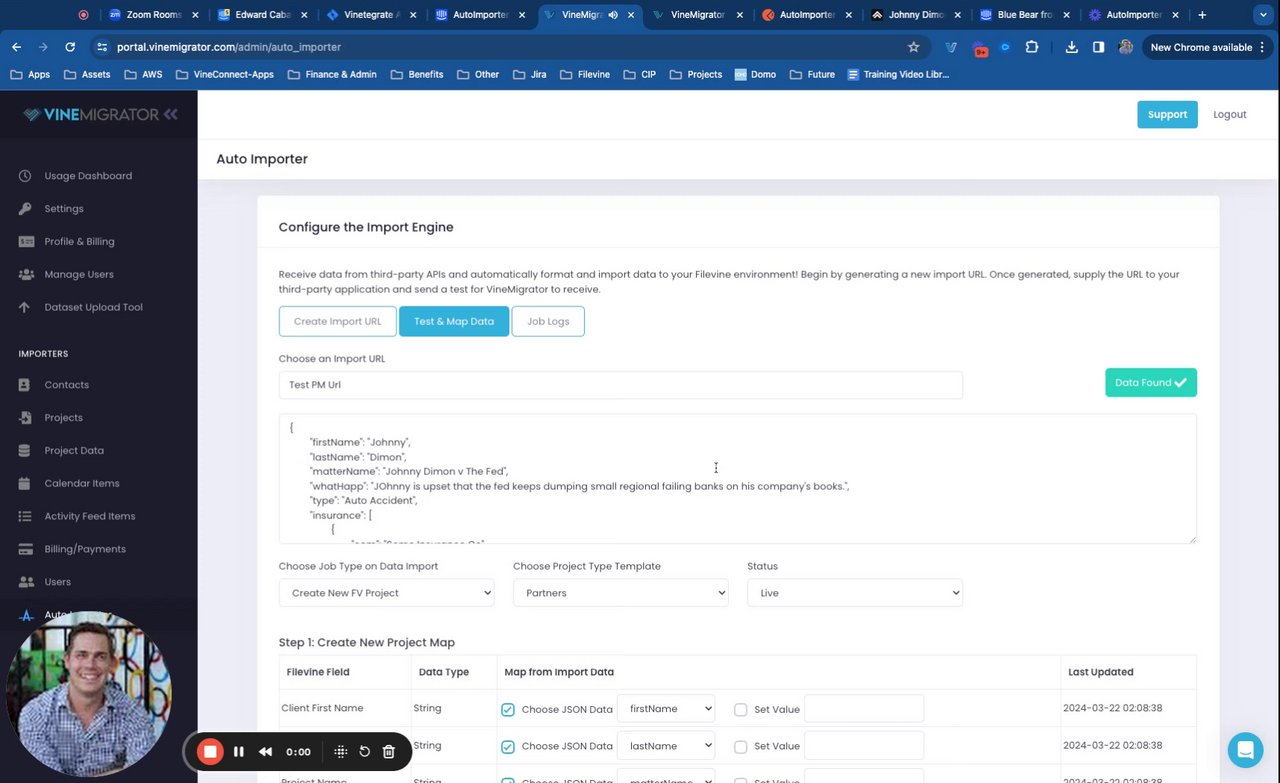This screenshot has height=783, width=1280.
Task: Click the Projects importer icon
Action: click(x=25, y=418)
